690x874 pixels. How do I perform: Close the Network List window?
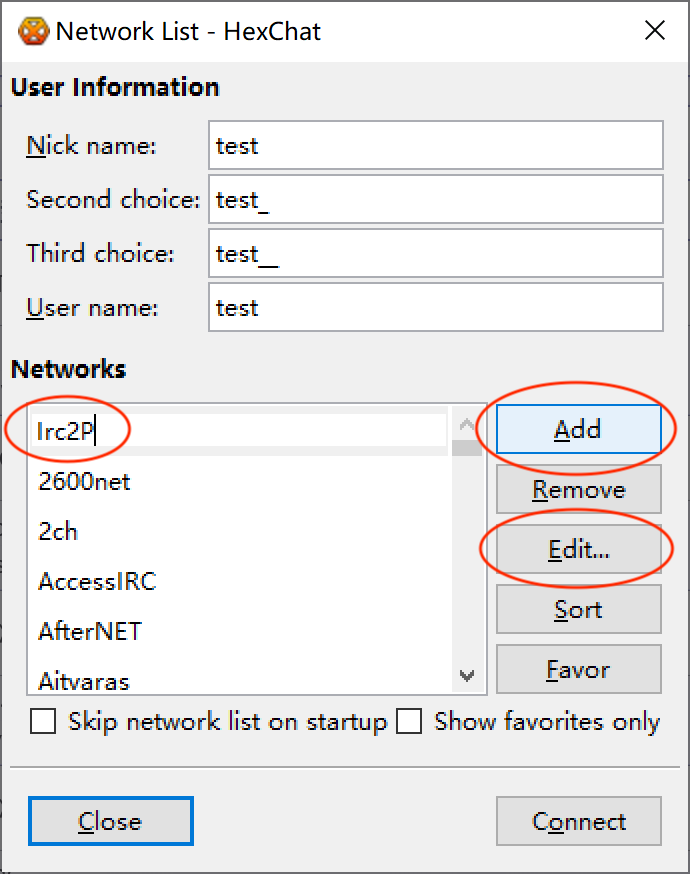pos(655,31)
